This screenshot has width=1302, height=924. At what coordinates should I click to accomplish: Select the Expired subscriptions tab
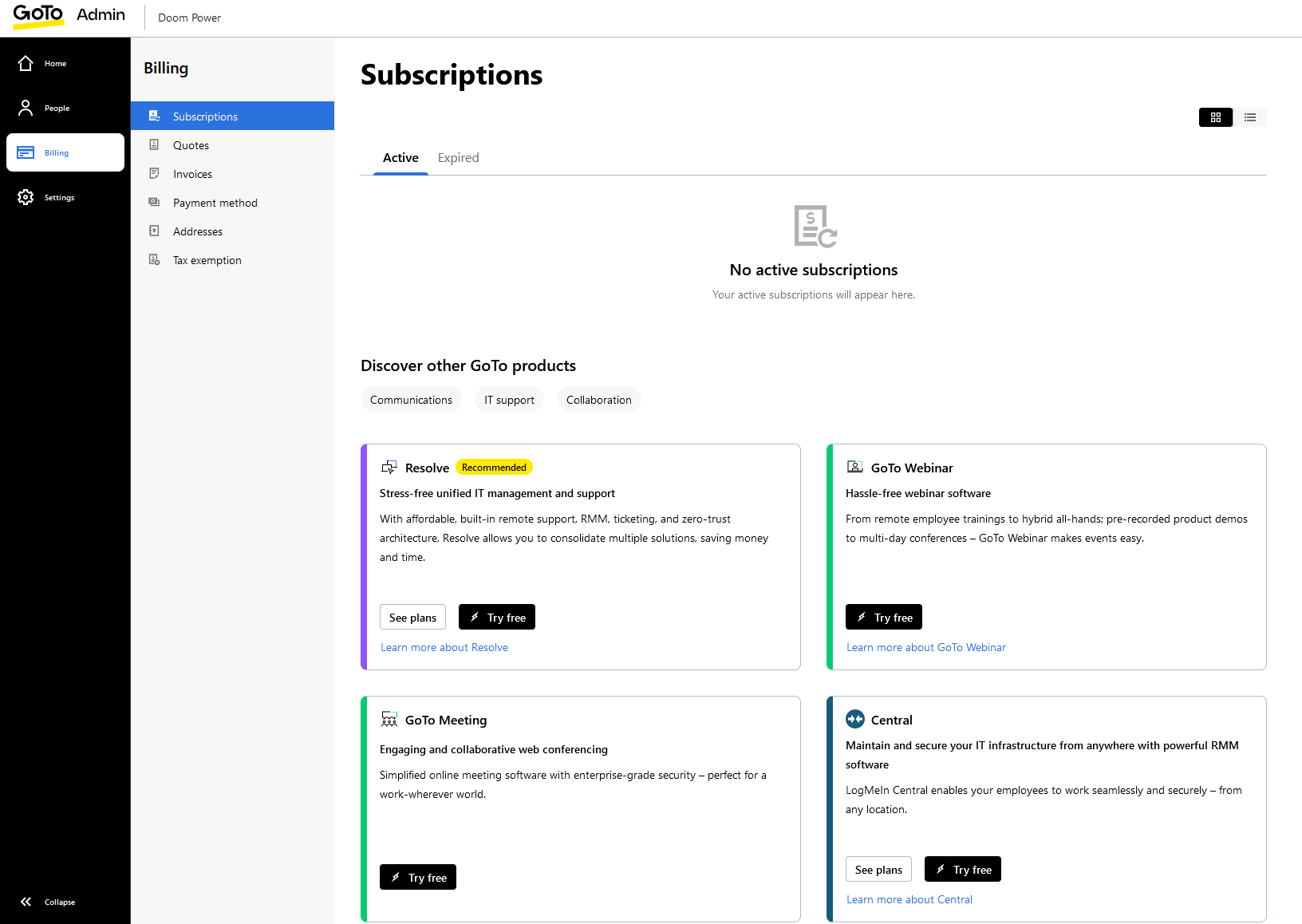[x=459, y=158]
